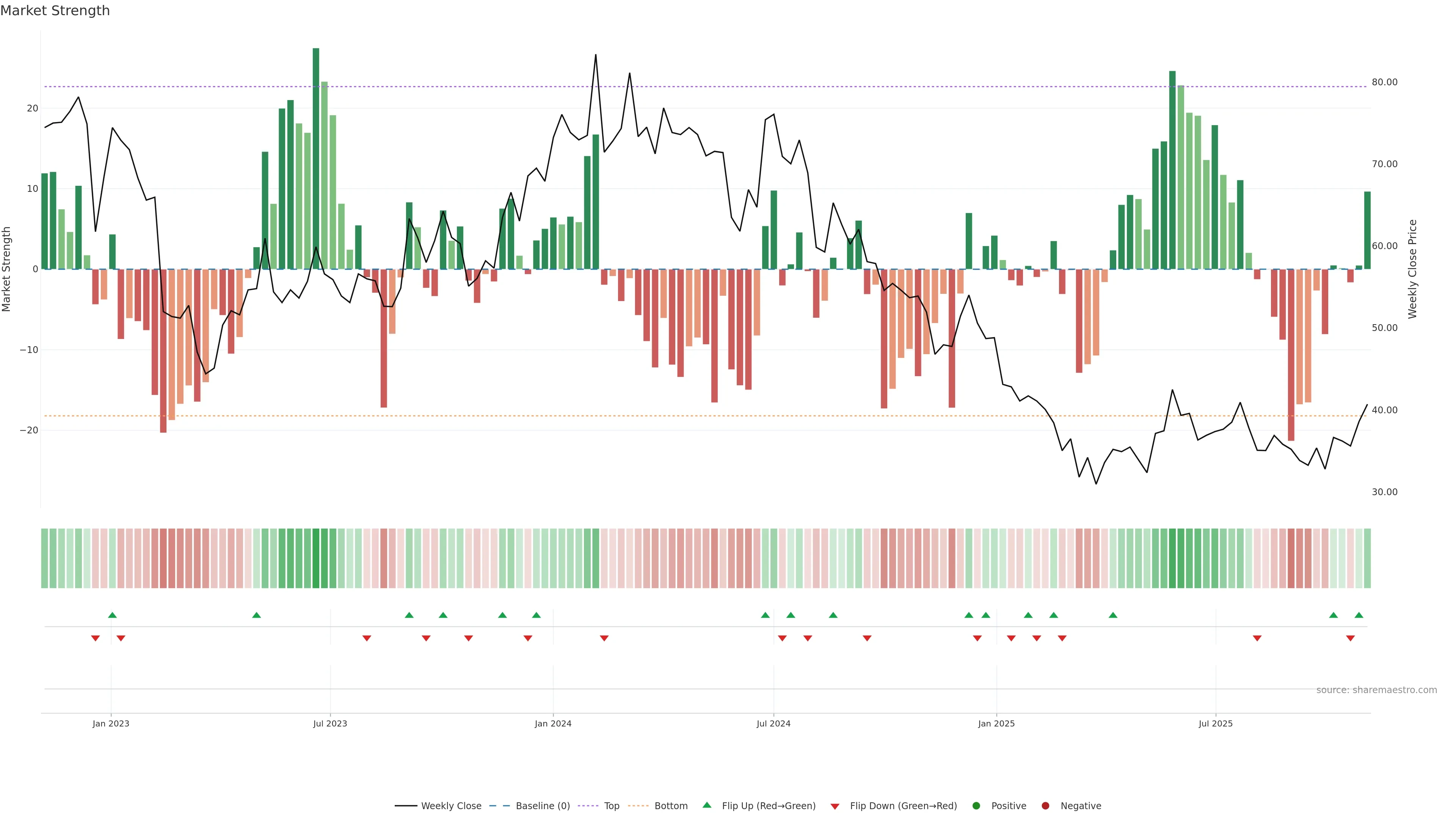Click the source: sharemaestro.com text

coord(1376,690)
